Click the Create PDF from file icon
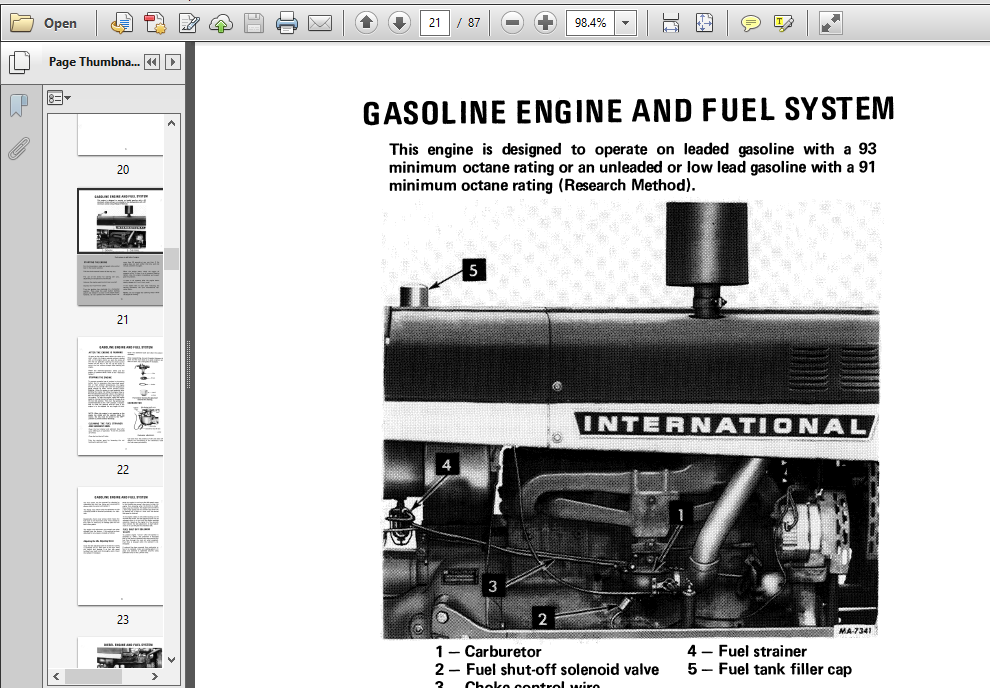Image resolution: width=990 pixels, height=688 pixels. pyautogui.click(x=121, y=23)
